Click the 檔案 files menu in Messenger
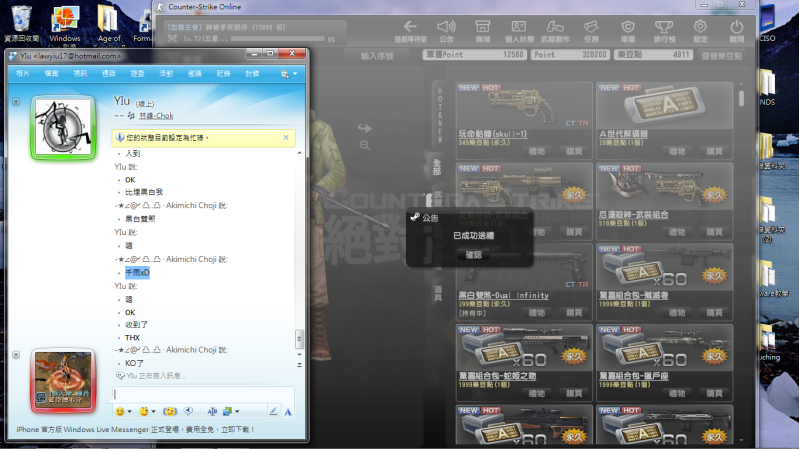This screenshot has height=449, width=799. 51,74
